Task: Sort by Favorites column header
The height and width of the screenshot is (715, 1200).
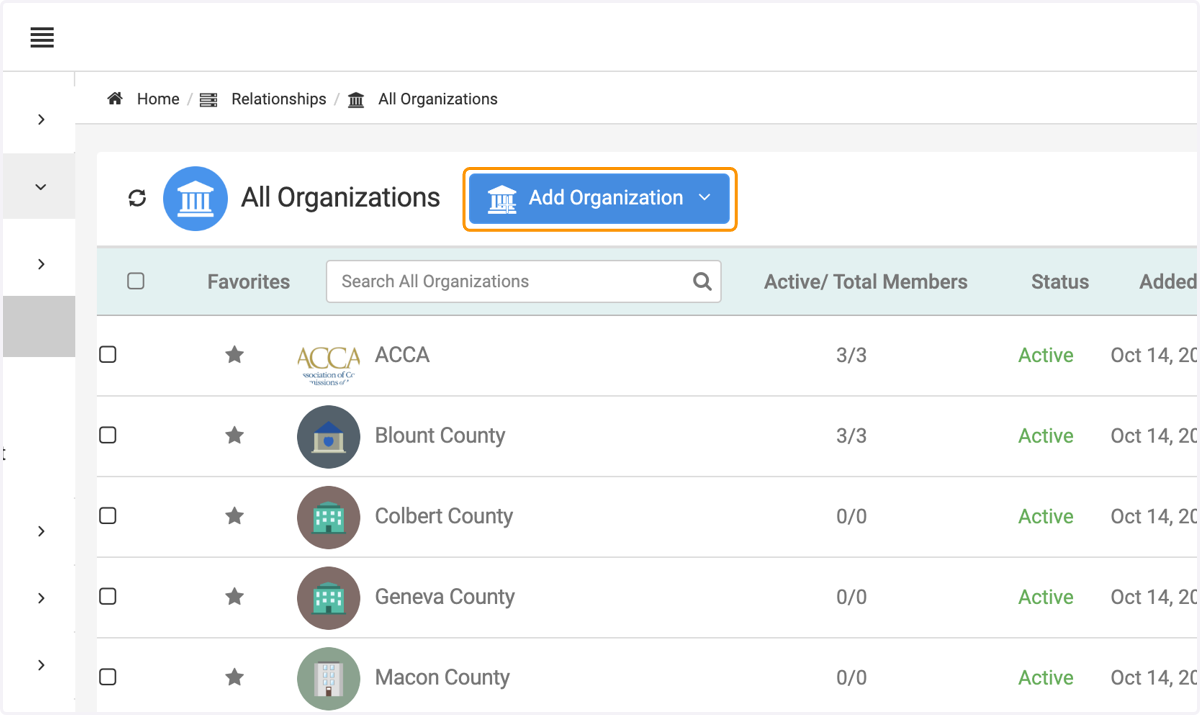Action: pyautogui.click(x=249, y=282)
